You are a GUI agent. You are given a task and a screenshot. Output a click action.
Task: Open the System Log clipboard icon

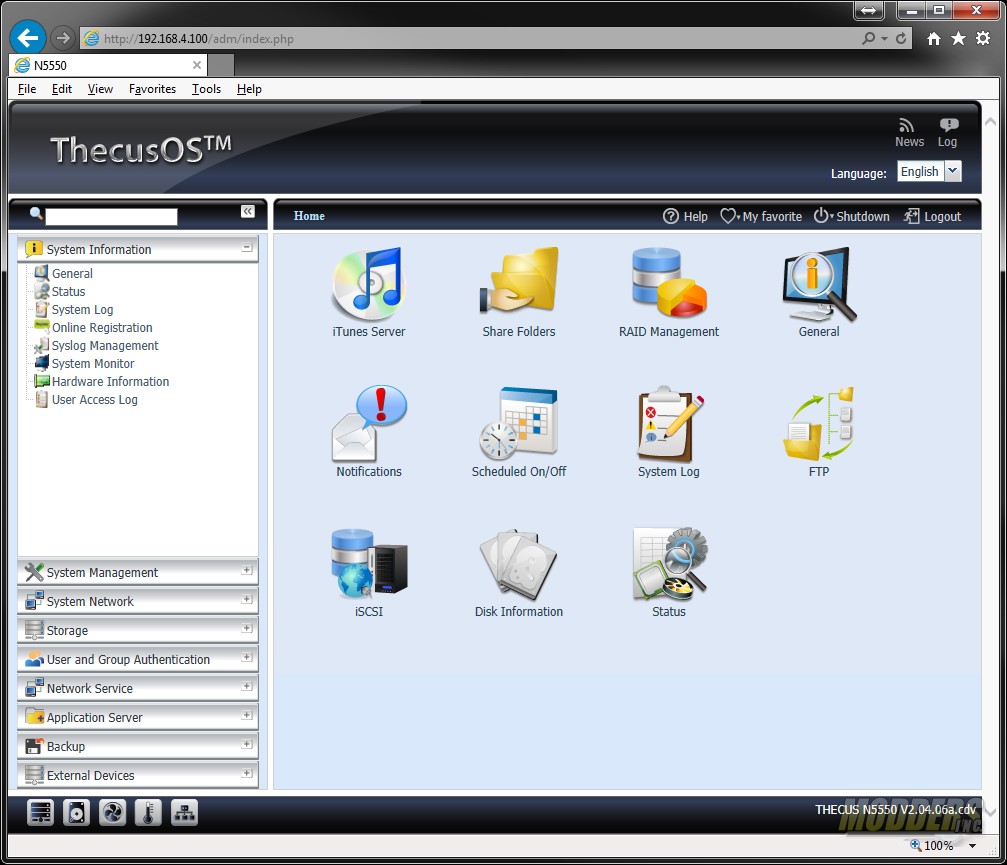click(x=669, y=423)
